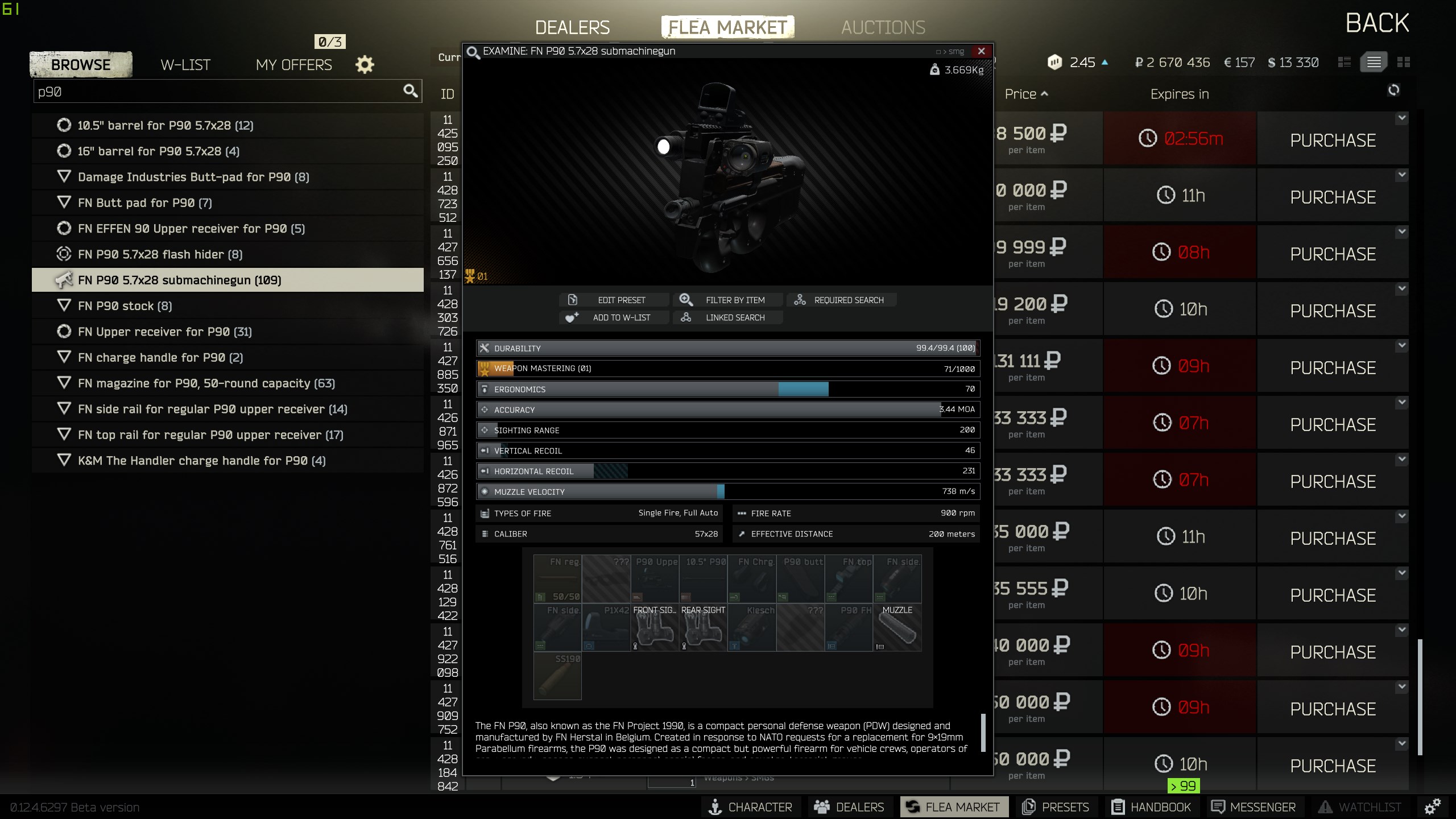Select FN P90 5.7x28 submachinegun row
The width and height of the screenshot is (1456, 819).
tap(227, 280)
